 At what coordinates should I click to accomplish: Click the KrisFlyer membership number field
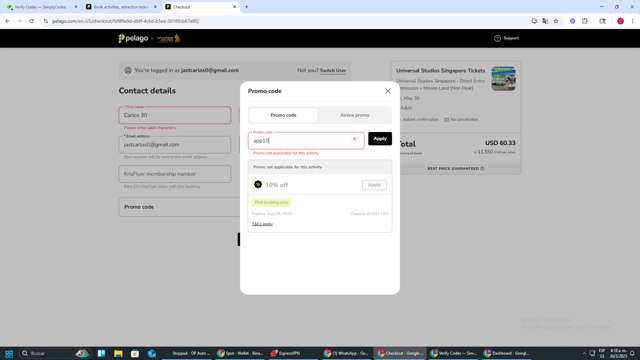coord(175,174)
